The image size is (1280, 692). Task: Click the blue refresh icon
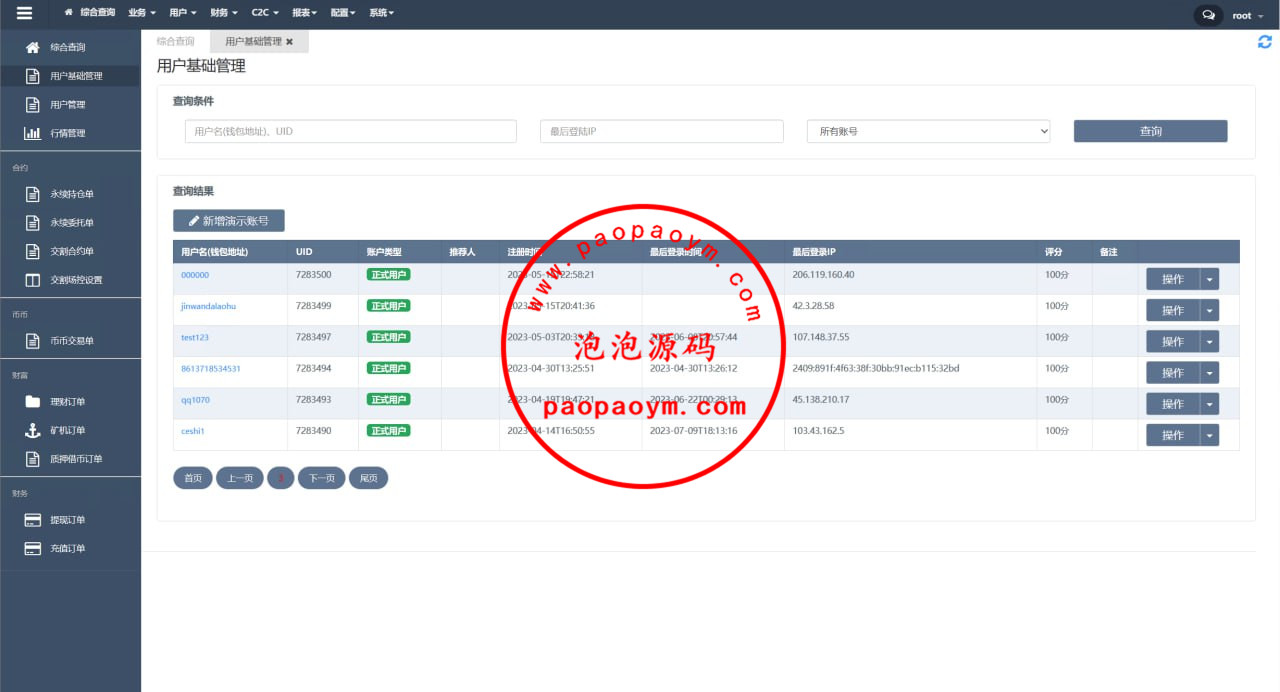1264,42
